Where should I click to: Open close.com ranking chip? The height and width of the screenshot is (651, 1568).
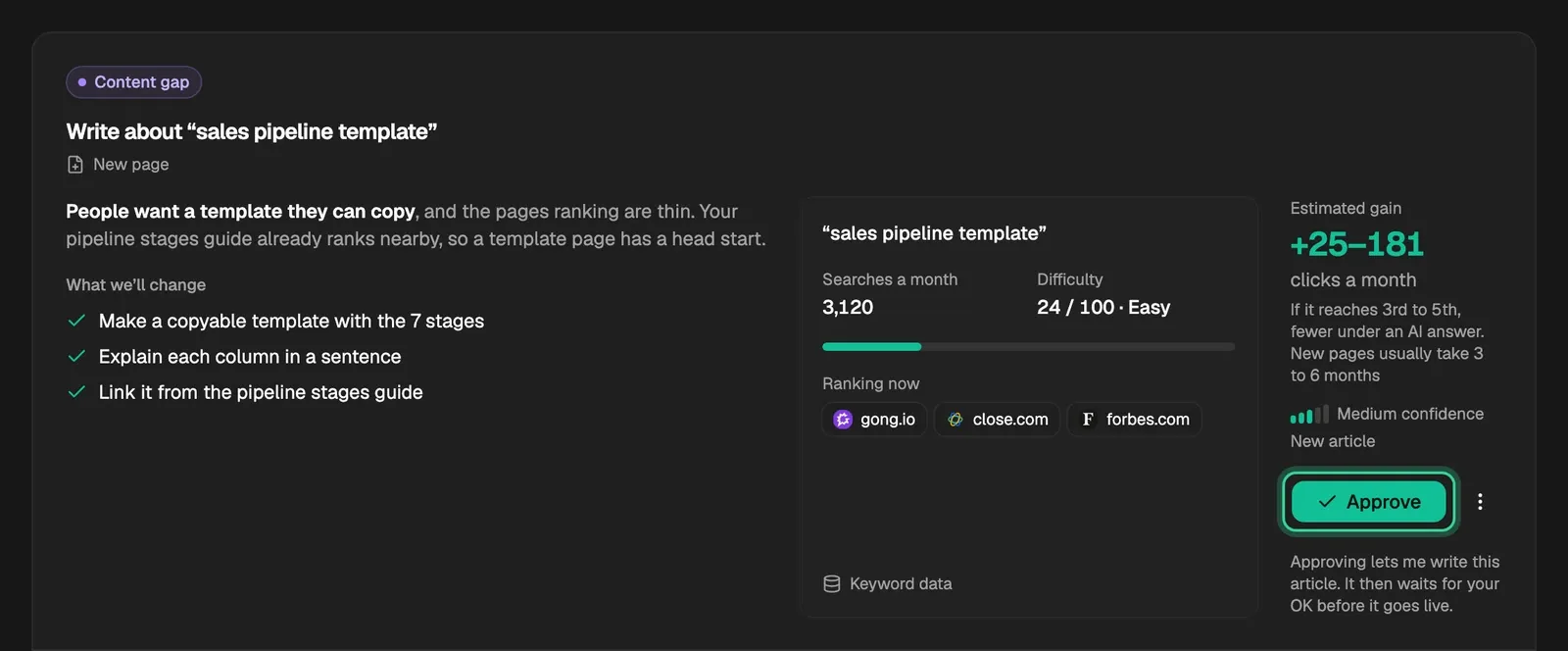997,419
